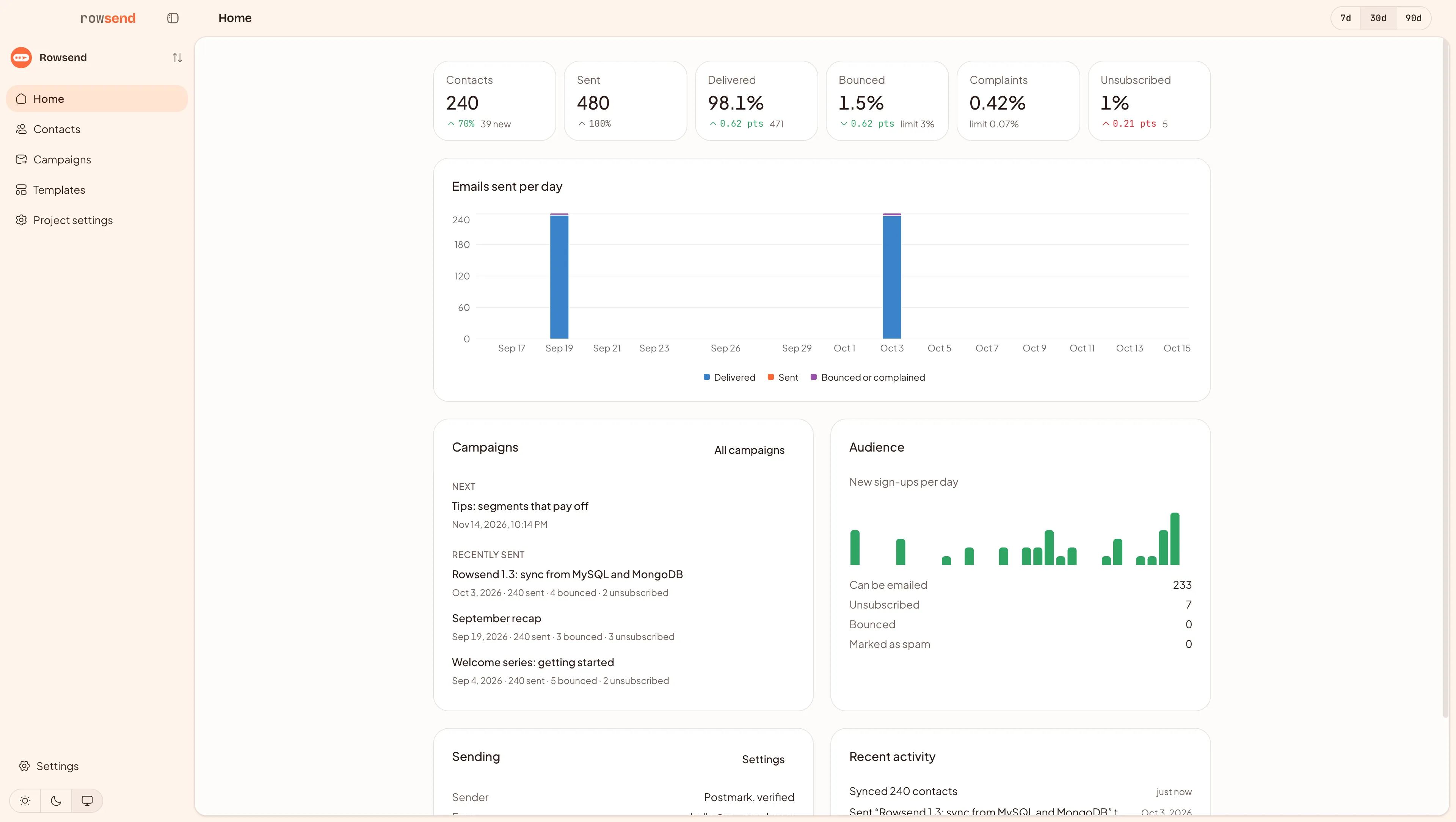Toggle the Bounced or complained legend swatch
The width and height of the screenshot is (1456, 822).
[813, 377]
